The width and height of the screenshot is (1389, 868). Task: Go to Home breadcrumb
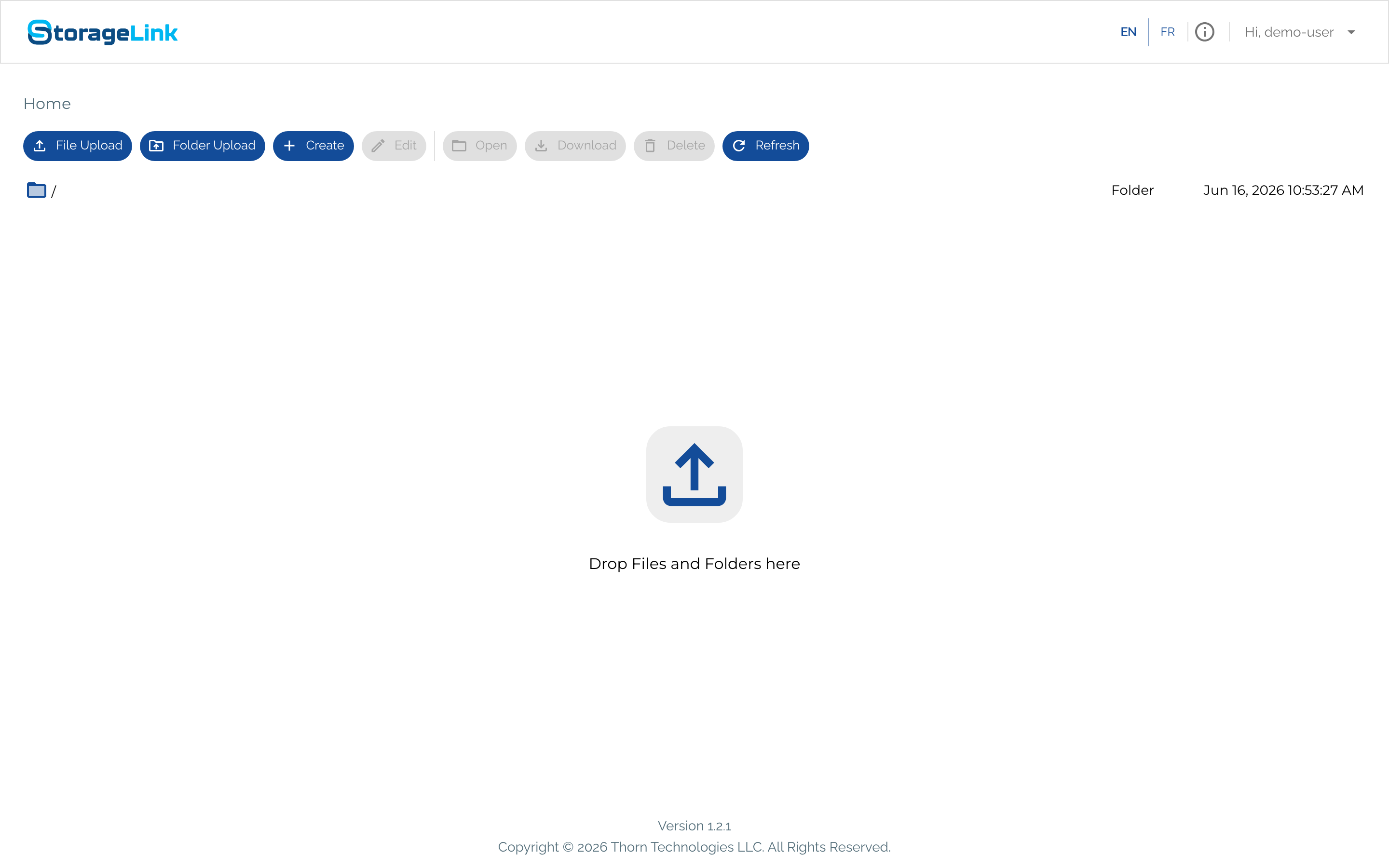coord(47,104)
